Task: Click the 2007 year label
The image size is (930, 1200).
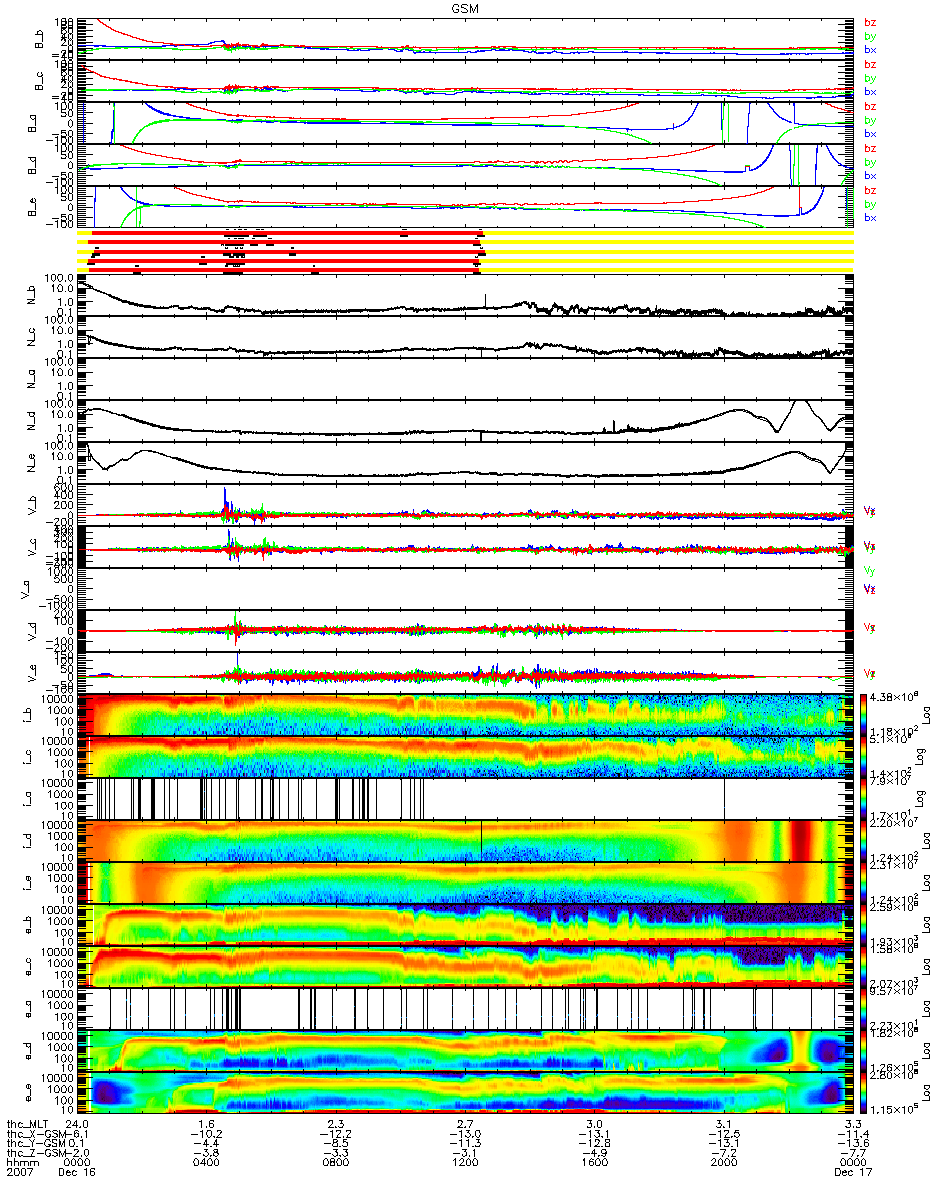Action: point(20,1172)
